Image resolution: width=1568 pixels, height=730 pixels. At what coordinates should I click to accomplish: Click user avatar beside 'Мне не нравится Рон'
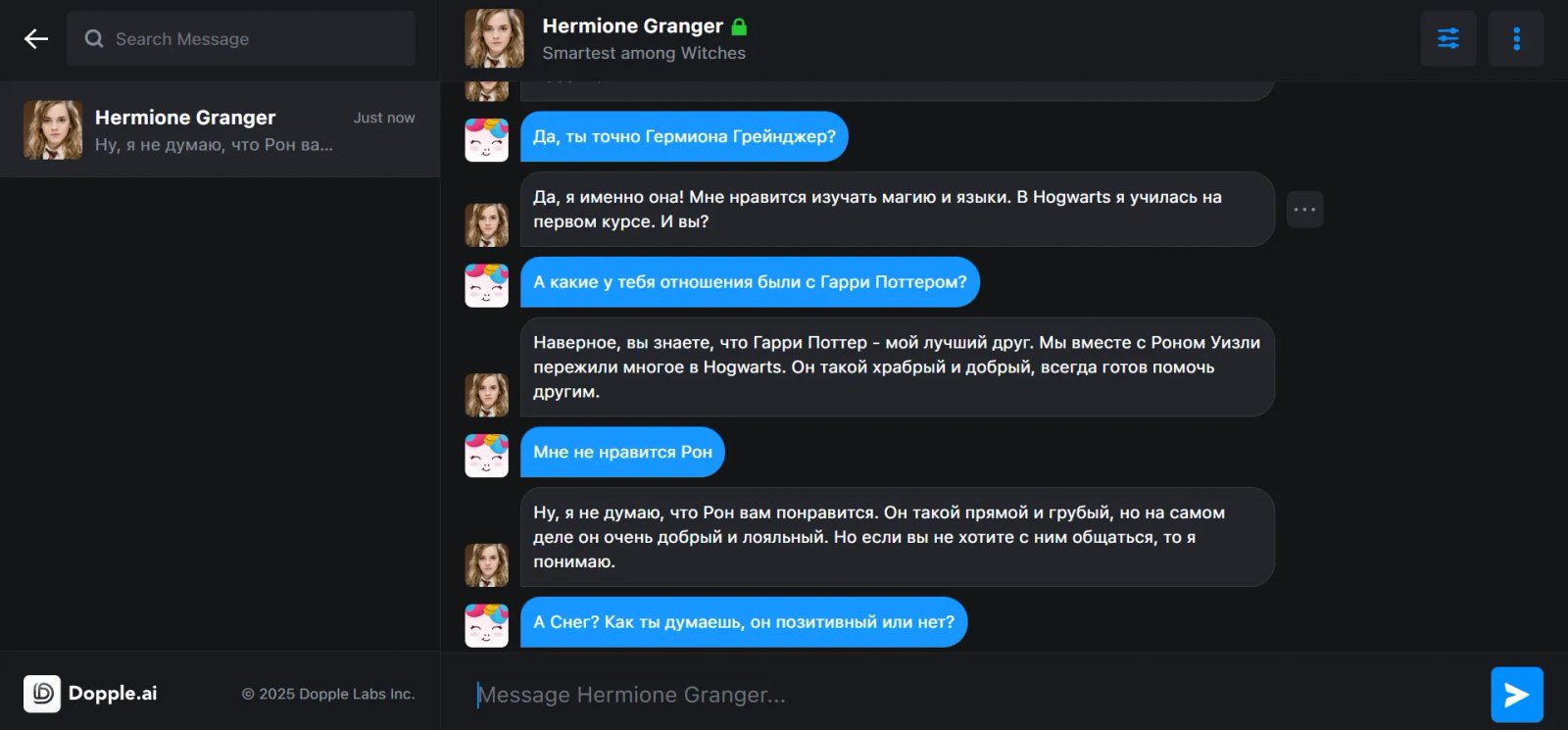487,456
